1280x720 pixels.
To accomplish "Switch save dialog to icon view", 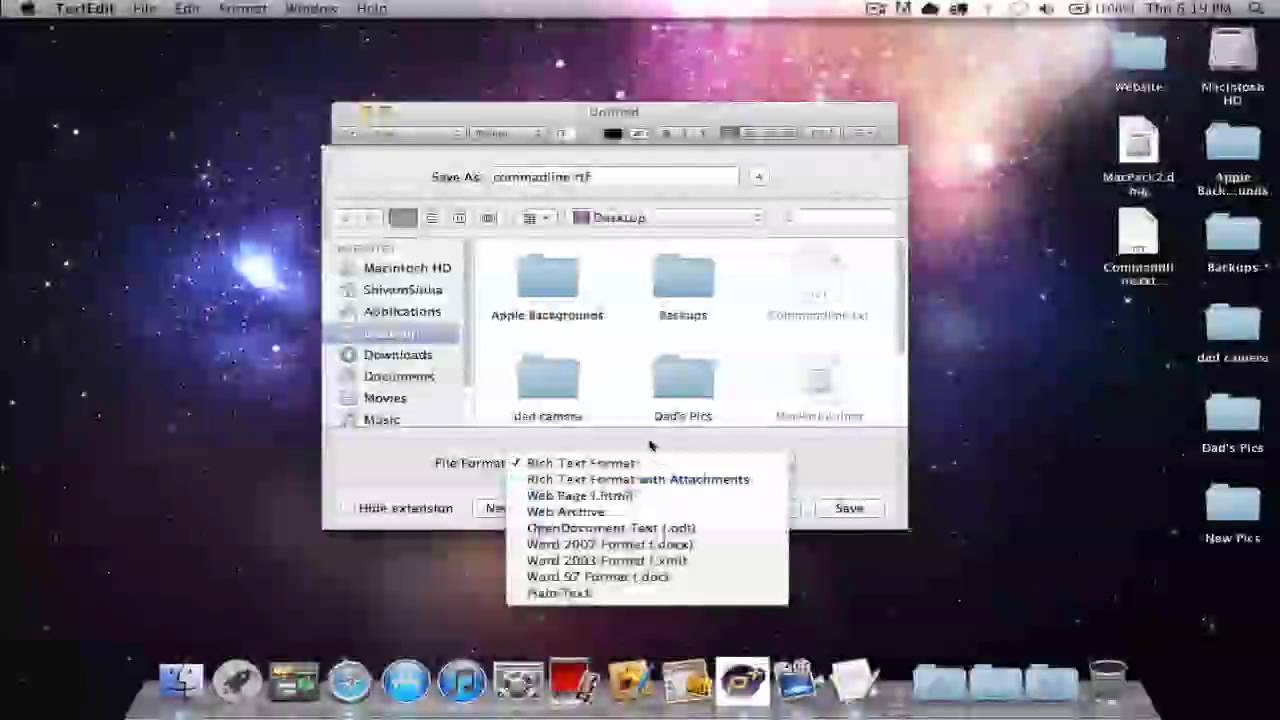I will (x=403, y=218).
